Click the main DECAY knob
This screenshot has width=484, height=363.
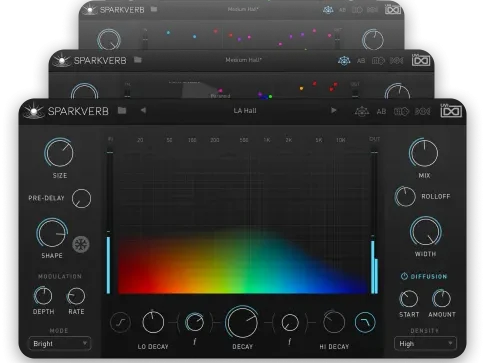242,322
